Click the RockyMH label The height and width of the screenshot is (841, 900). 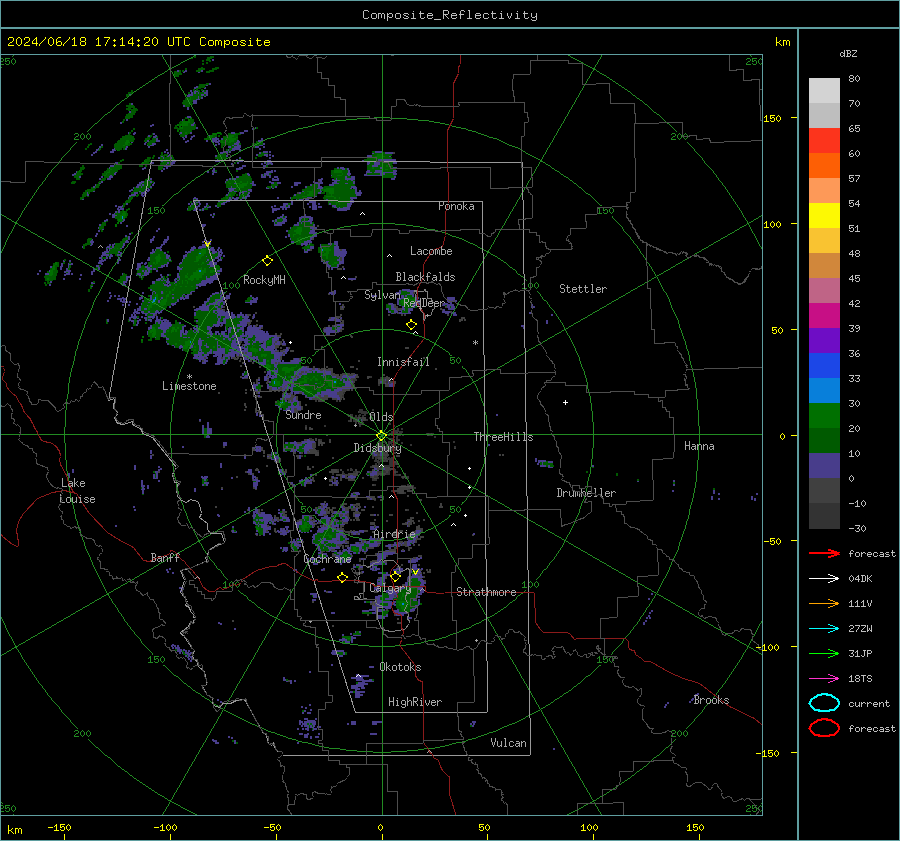point(264,280)
